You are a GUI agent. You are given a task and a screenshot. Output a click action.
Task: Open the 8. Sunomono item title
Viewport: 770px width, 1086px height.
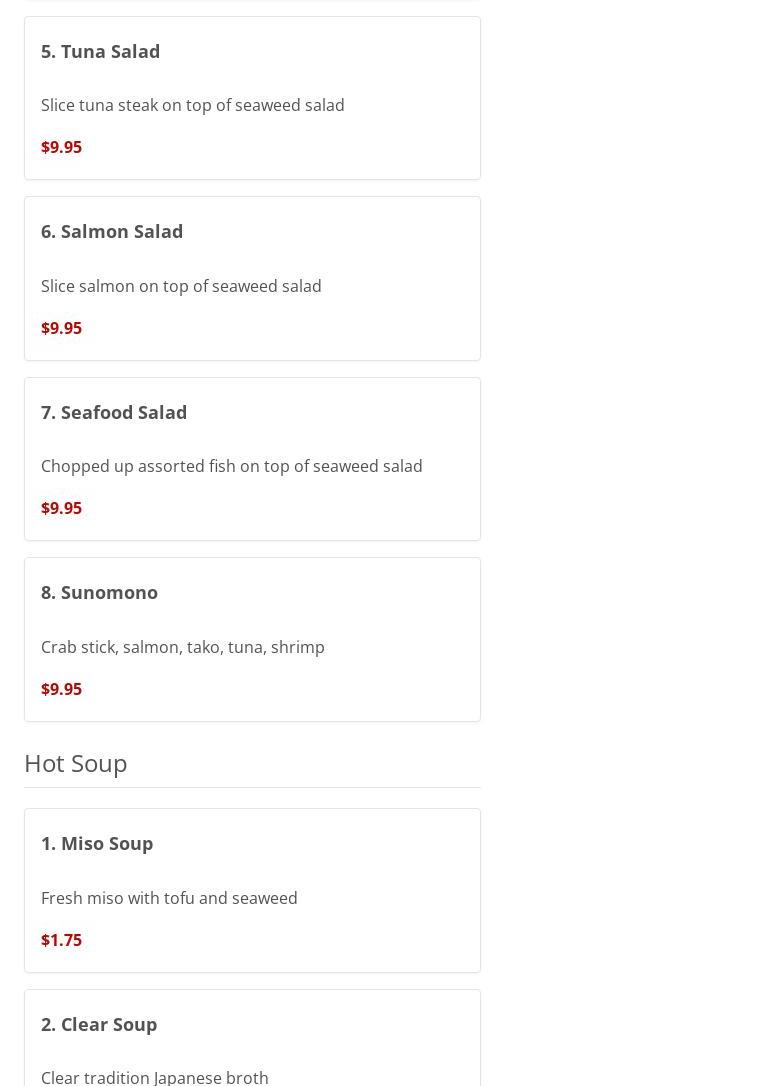click(99, 592)
